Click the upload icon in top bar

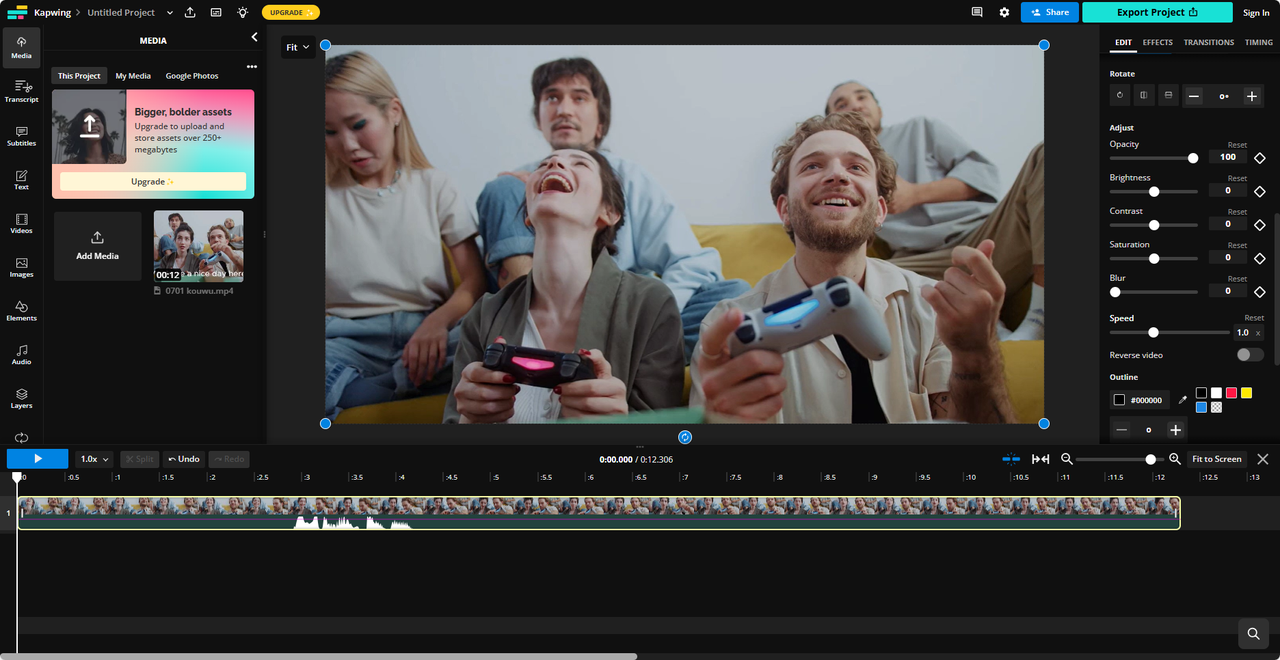coord(190,12)
